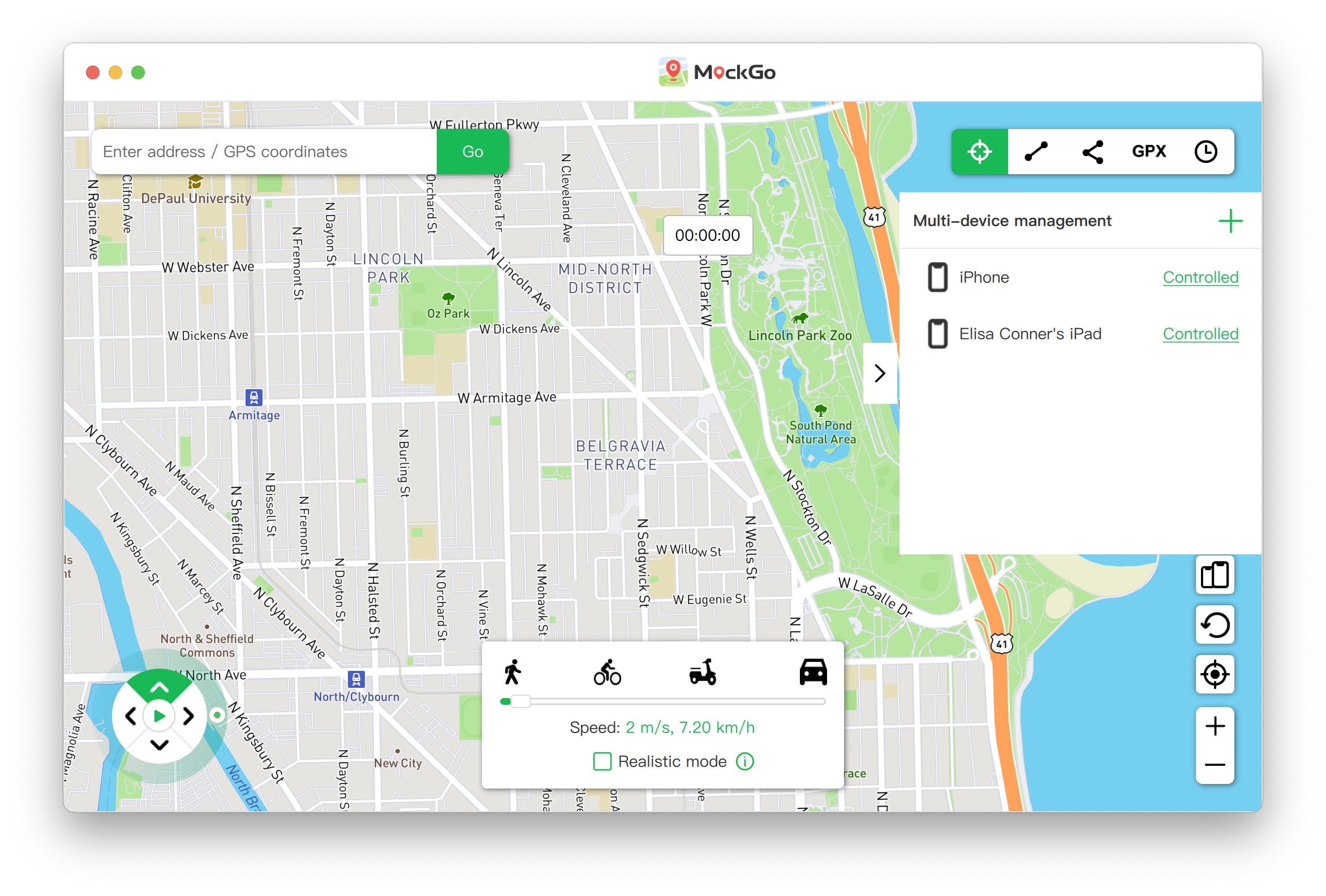This screenshot has height=896, width=1326.
Task: Click Controlled link for iPhone
Action: click(1200, 277)
